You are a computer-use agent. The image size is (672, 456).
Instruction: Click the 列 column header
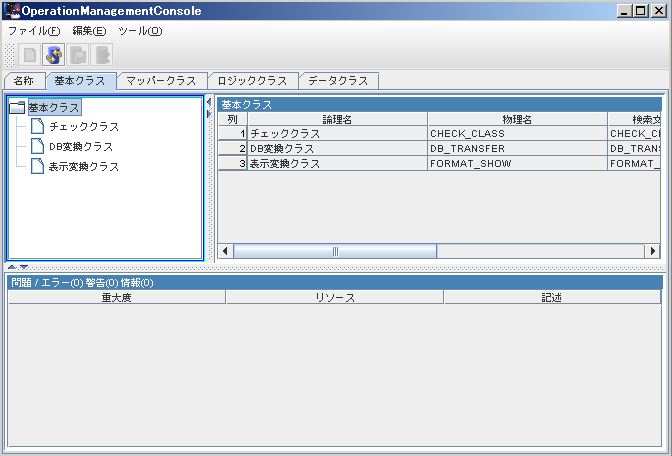[233, 119]
